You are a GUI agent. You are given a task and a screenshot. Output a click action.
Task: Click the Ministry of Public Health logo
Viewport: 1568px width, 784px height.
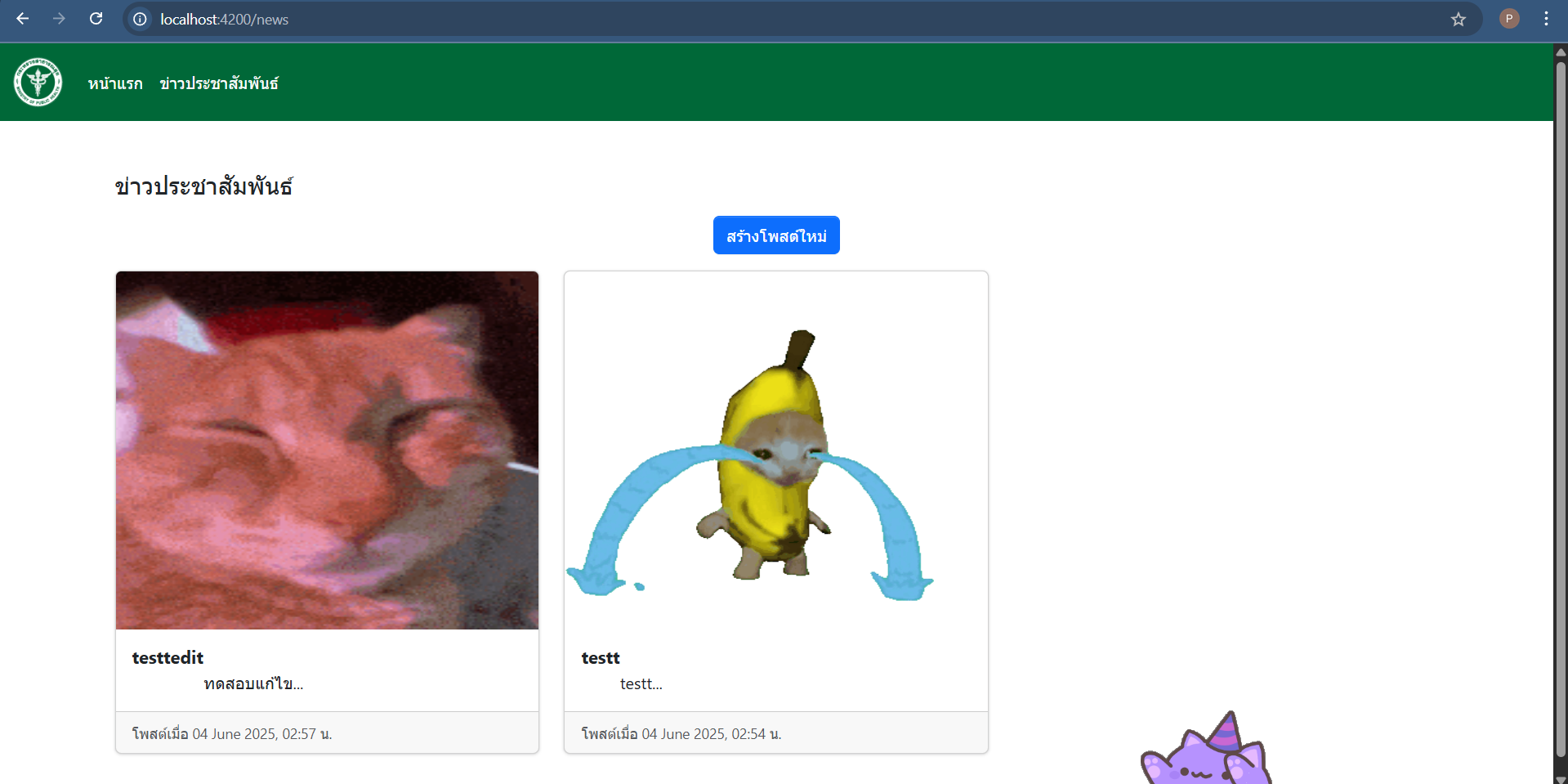[38, 82]
